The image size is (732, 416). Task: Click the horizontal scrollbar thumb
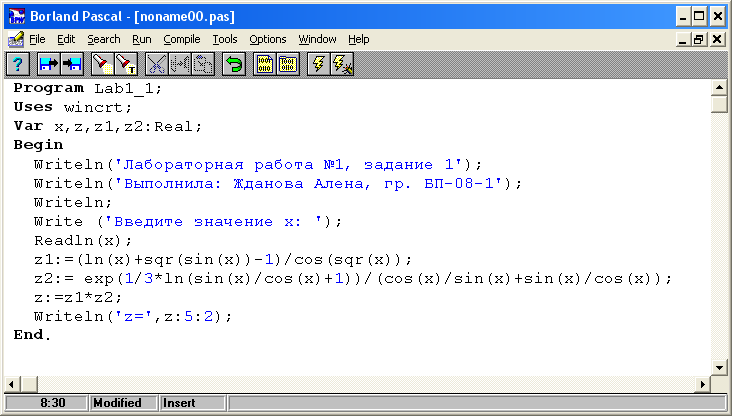pyautogui.click(x=29, y=384)
